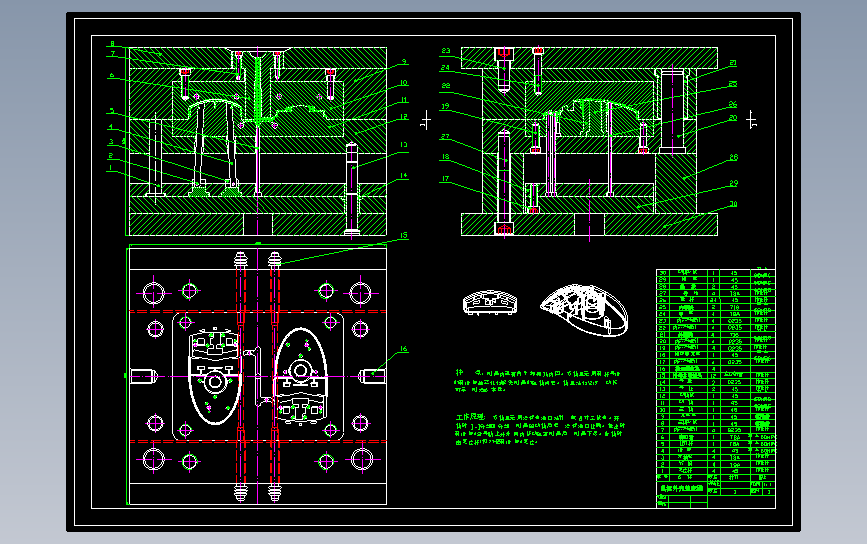Click callout number 6 left of the front section
This screenshot has width=867, height=544.
pos(112,75)
